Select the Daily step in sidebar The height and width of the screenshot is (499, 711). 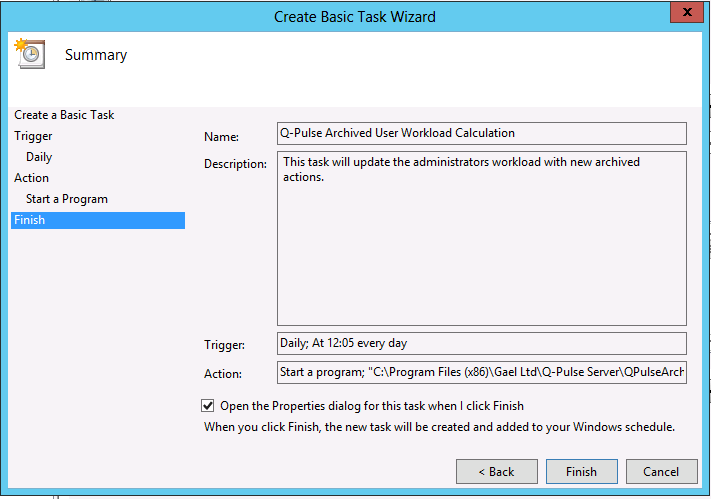tap(39, 157)
